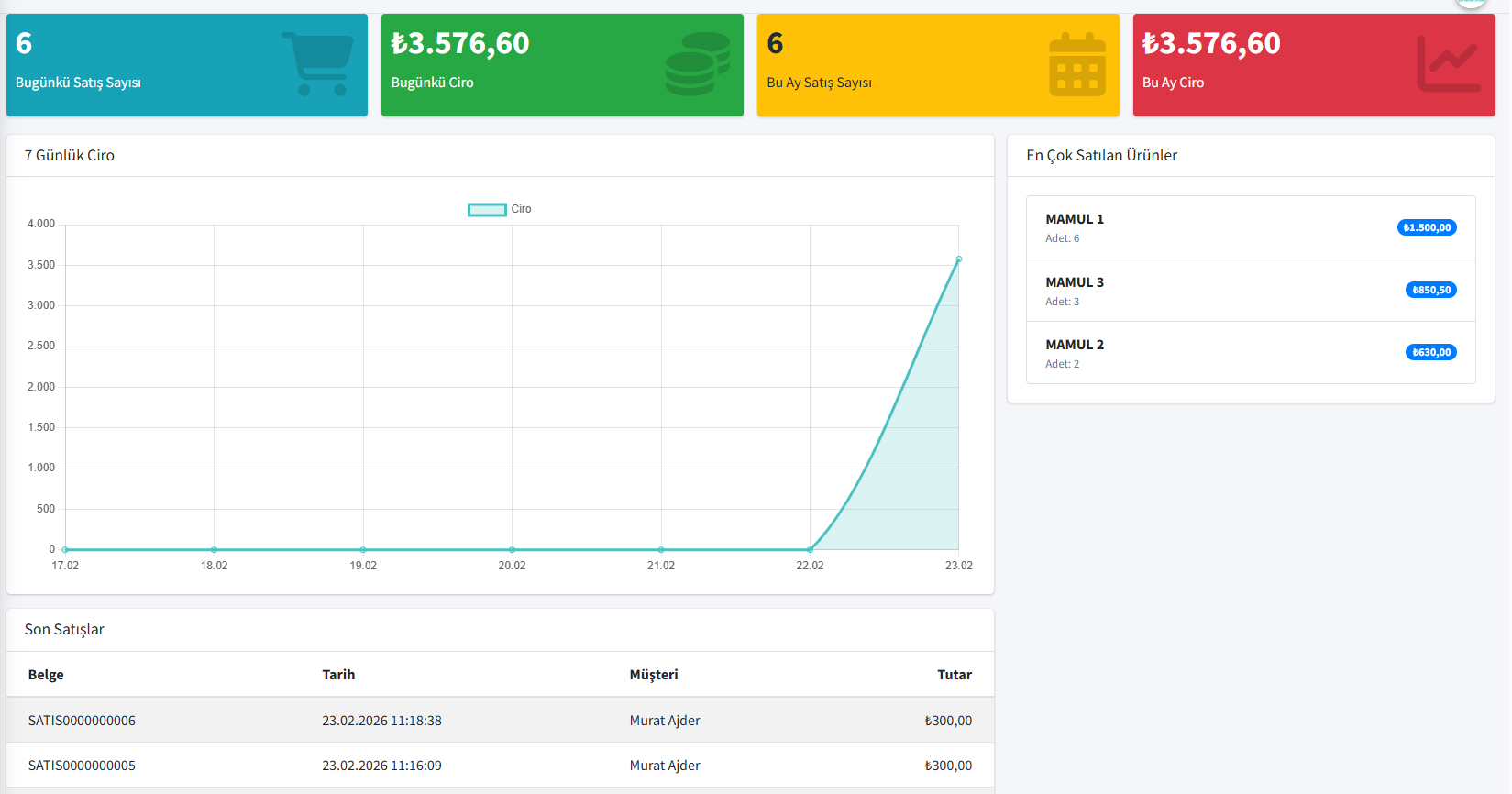
Task: Click the calendar icon on yellow card
Action: coord(1076,65)
